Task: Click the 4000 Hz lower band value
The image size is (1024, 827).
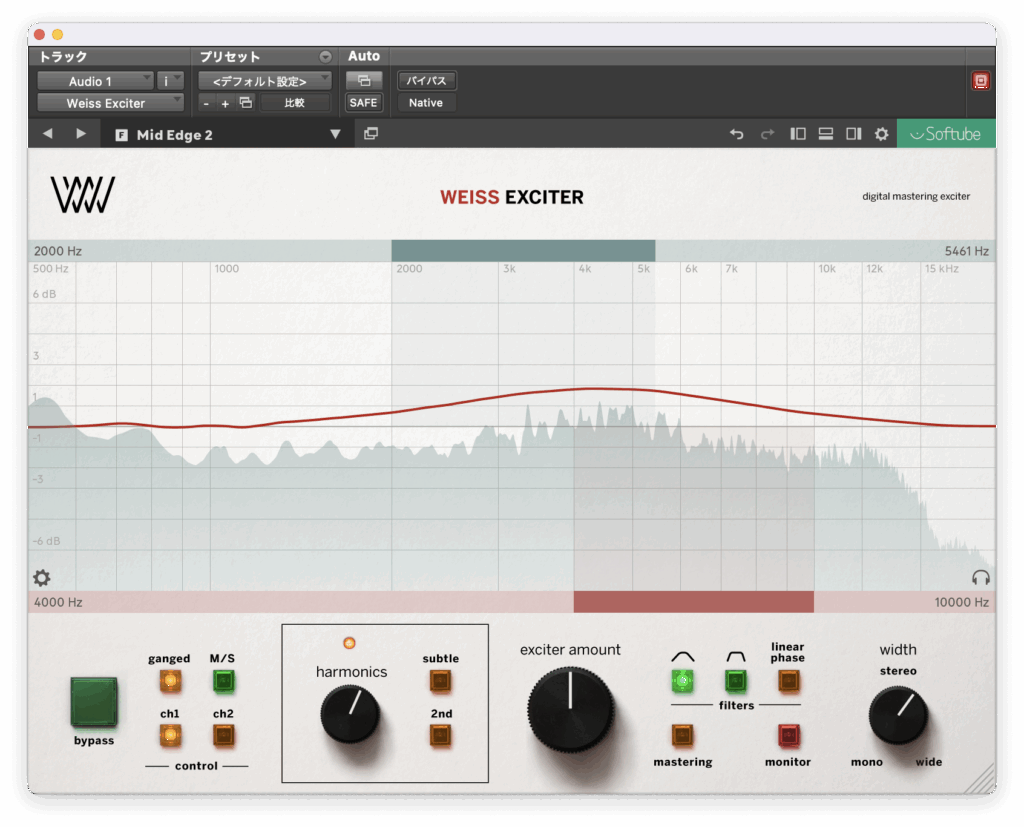Action: click(58, 602)
